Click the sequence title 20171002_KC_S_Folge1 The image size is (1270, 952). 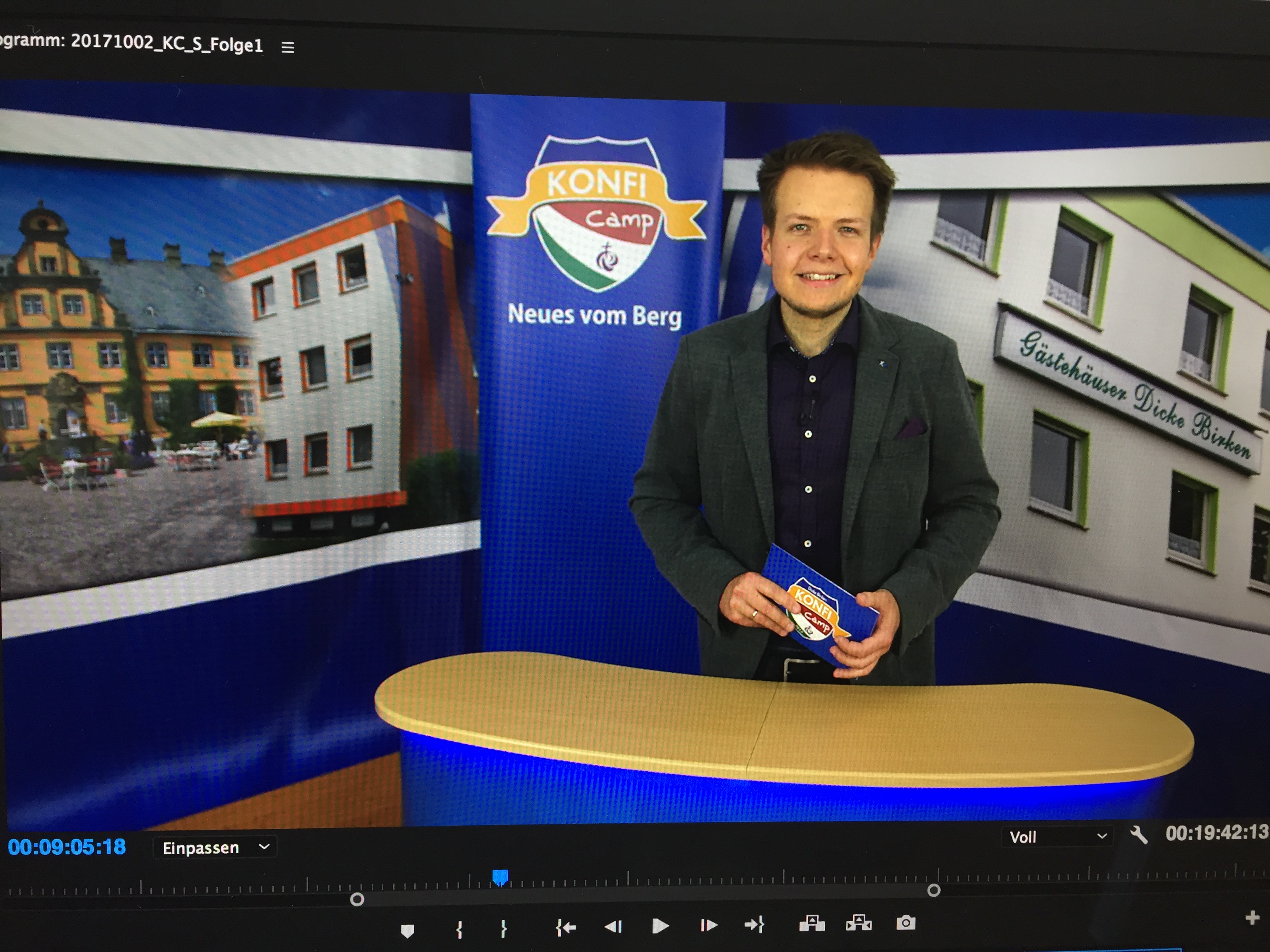(167, 43)
